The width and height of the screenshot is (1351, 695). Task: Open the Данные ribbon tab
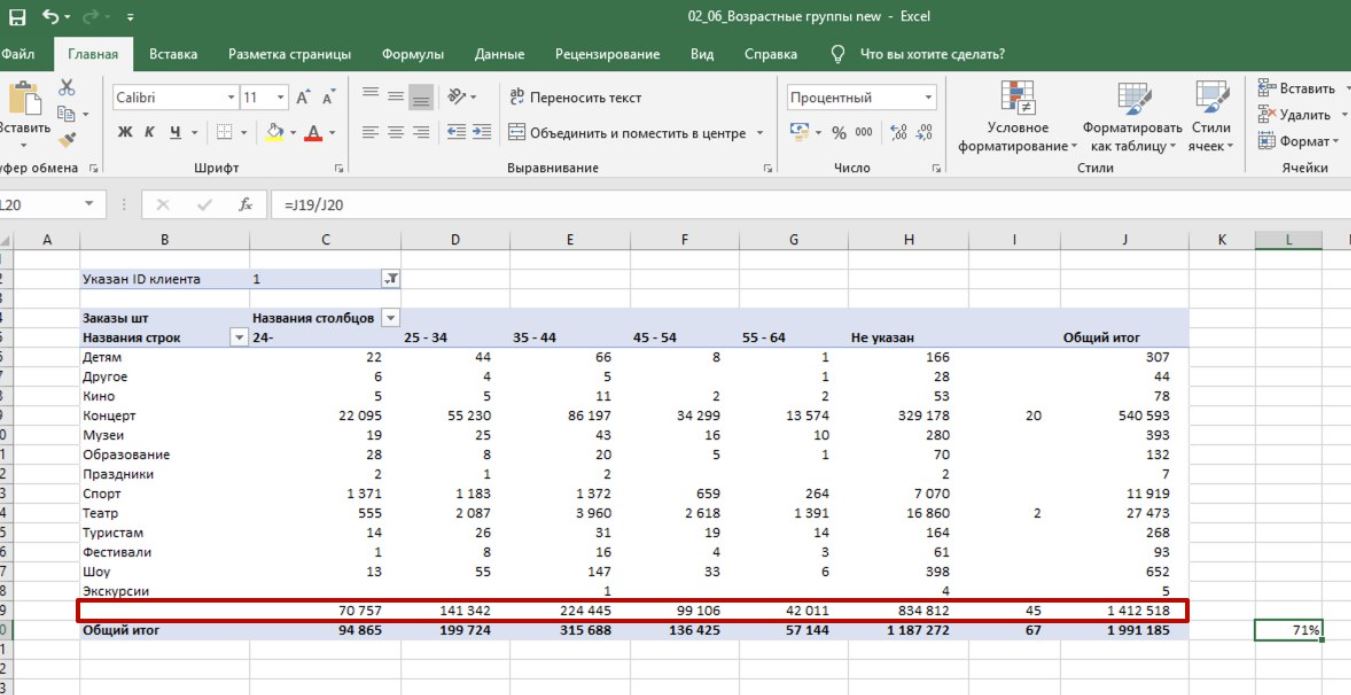click(499, 54)
